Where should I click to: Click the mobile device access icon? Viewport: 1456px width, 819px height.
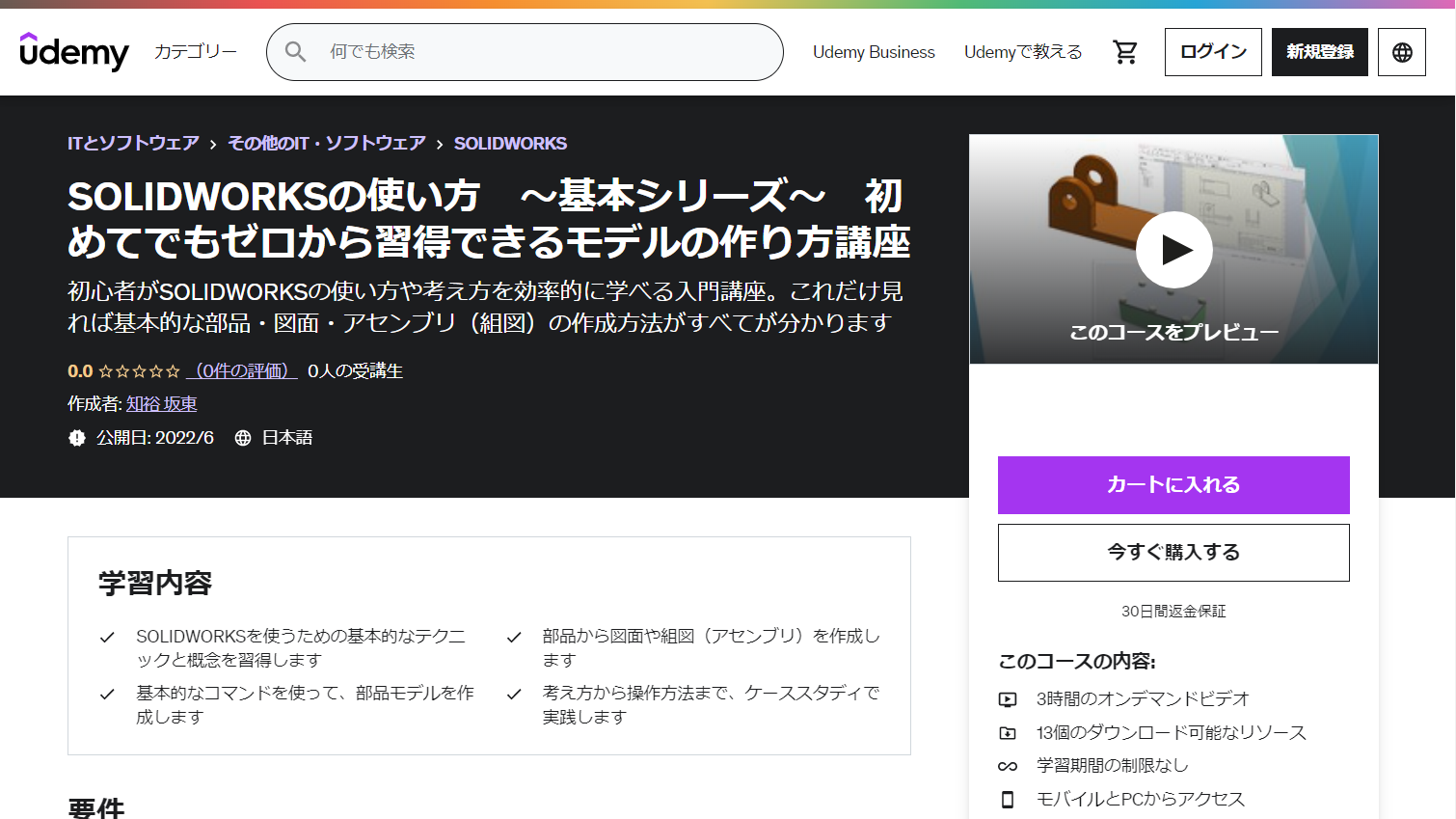pos(1008,798)
